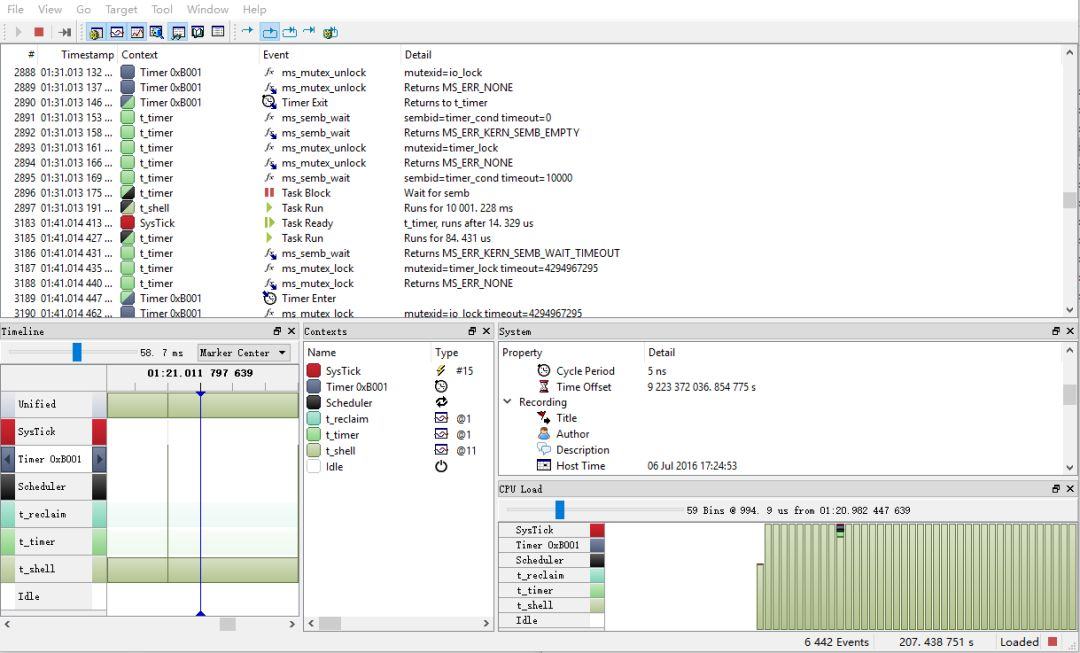The width and height of the screenshot is (1080, 653).
Task: Select event row 2897 for t_shell
Action: pyautogui.click(x=150, y=207)
